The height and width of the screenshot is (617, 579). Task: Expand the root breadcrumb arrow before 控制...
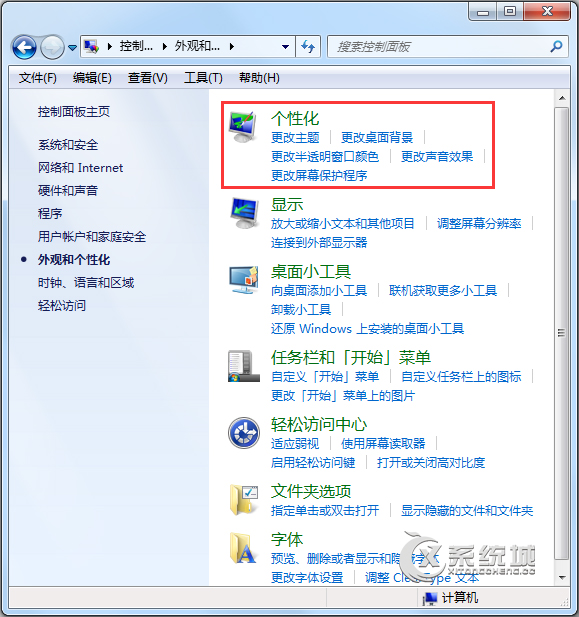[x=110, y=47]
